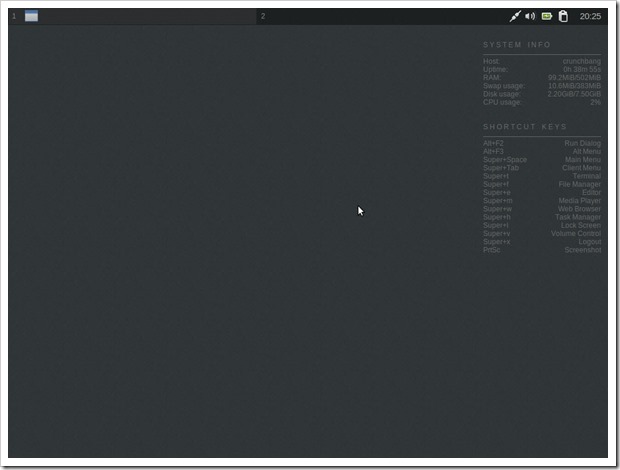Open the clipboard manager tray icon
620x470 pixels.
tap(563, 16)
